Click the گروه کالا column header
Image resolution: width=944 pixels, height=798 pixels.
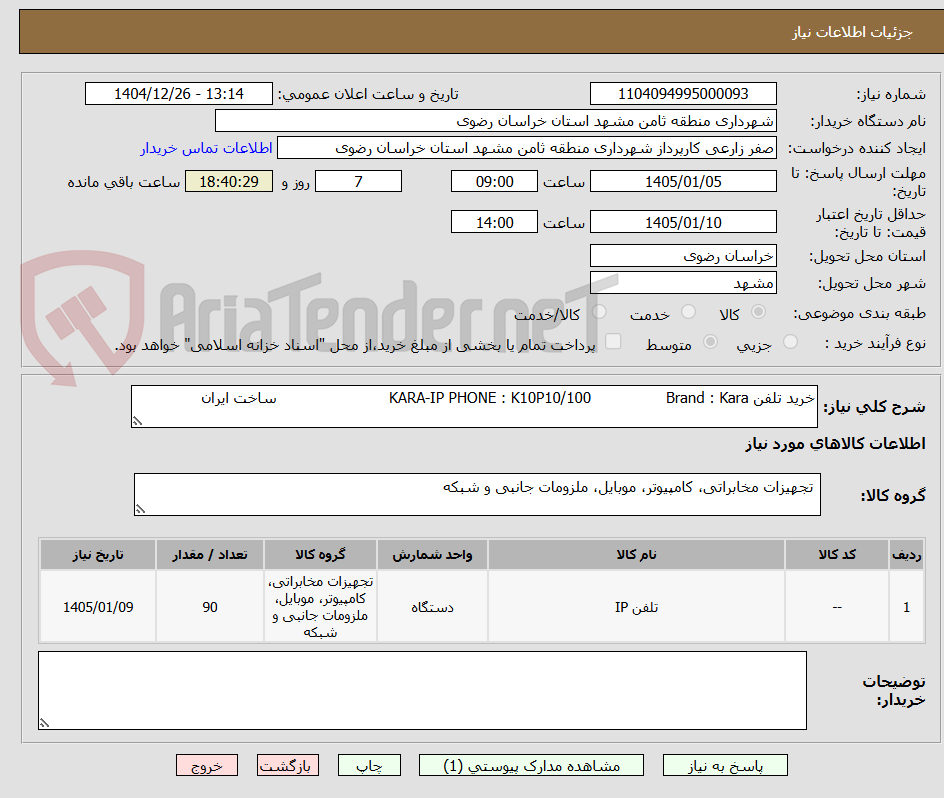tap(320, 555)
